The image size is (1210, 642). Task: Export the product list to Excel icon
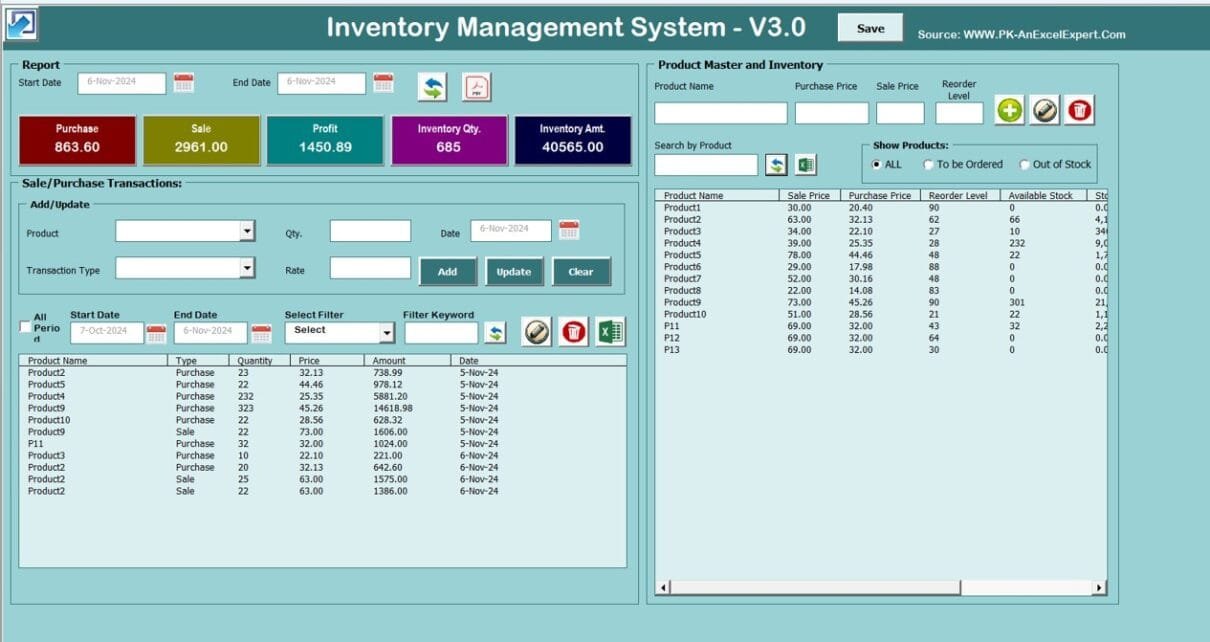pyautogui.click(x=806, y=165)
